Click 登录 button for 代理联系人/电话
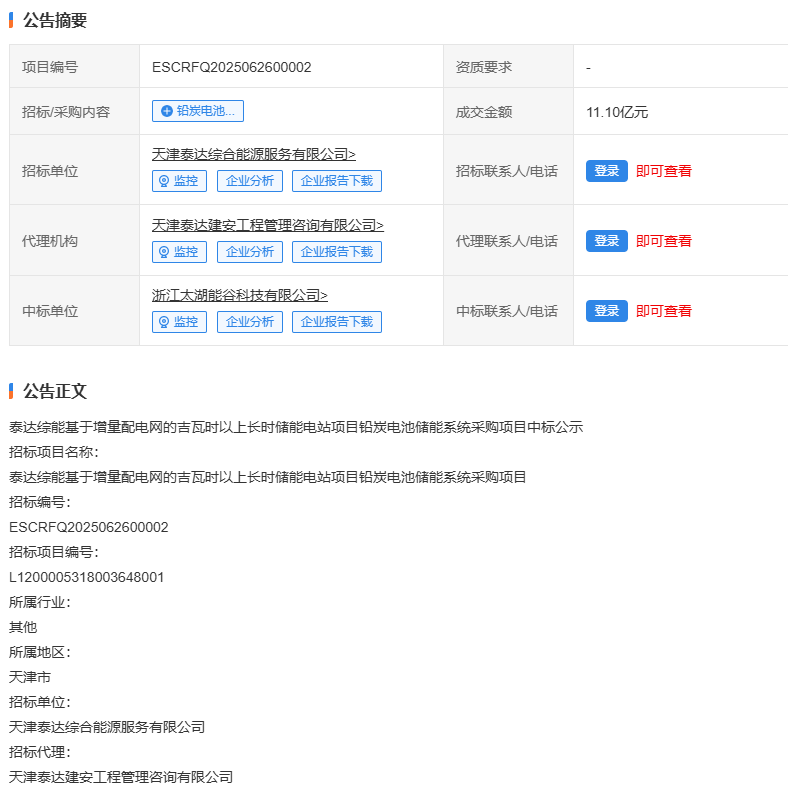788x796 pixels. pyautogui.click(x=607, y=241)
